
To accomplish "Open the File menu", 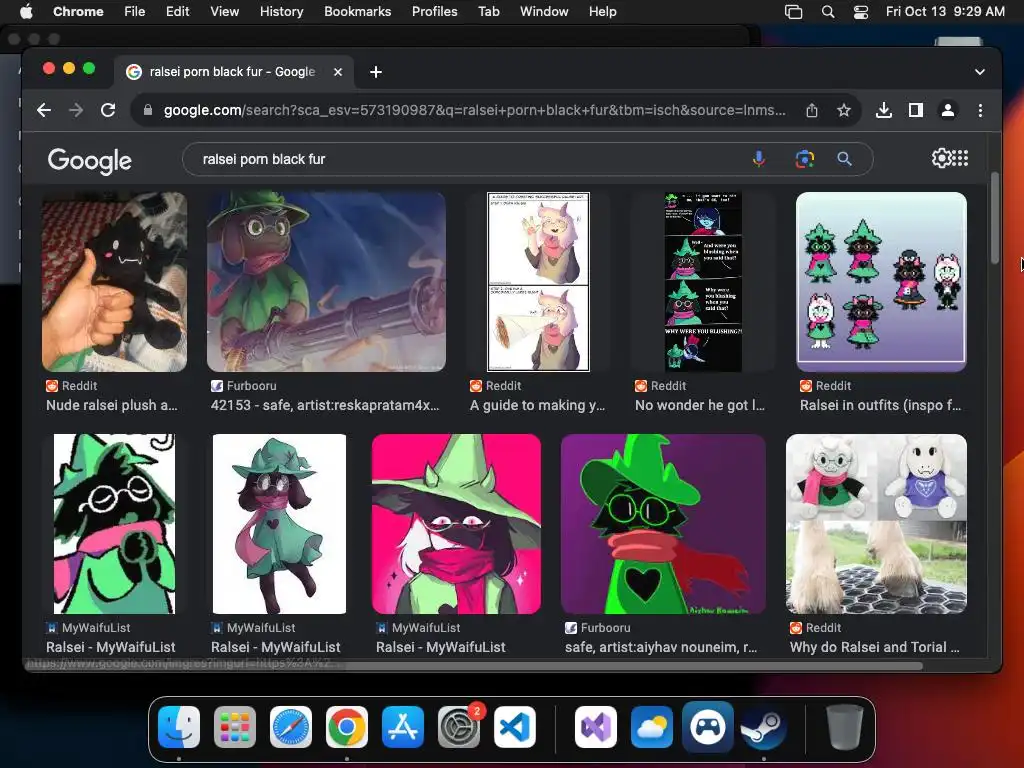I will click(135, 11).
